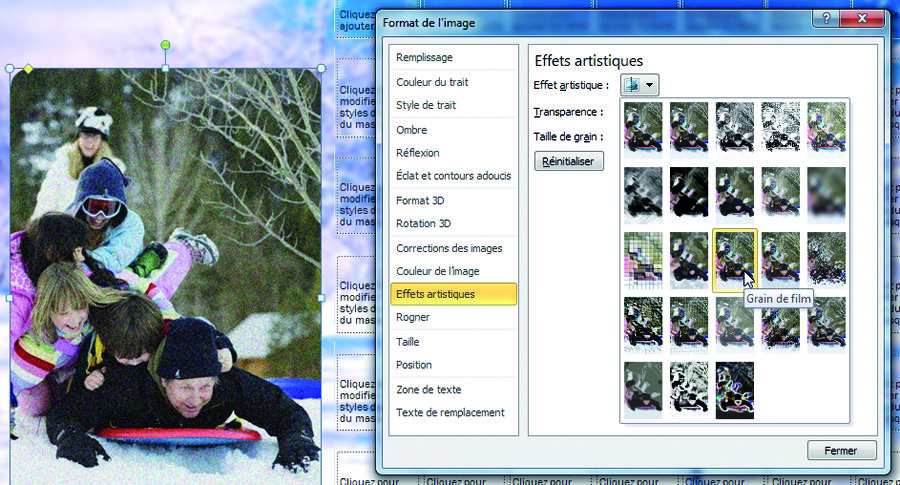This screenshot has width=900, height=485.
Task: Open the Style de trait section
Action: (x=453, y=105)
